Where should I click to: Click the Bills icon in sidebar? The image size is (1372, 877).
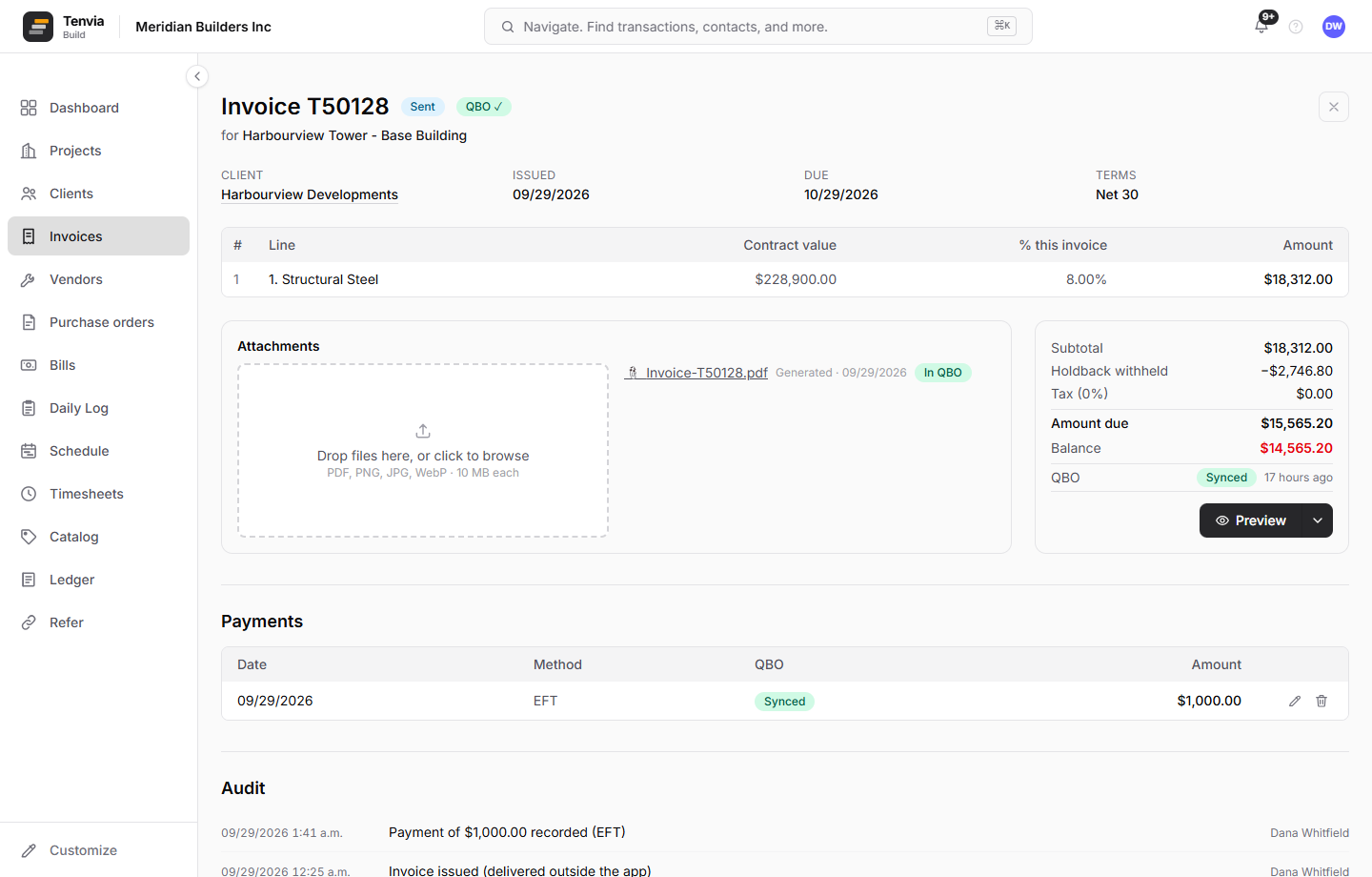point(29,365)
